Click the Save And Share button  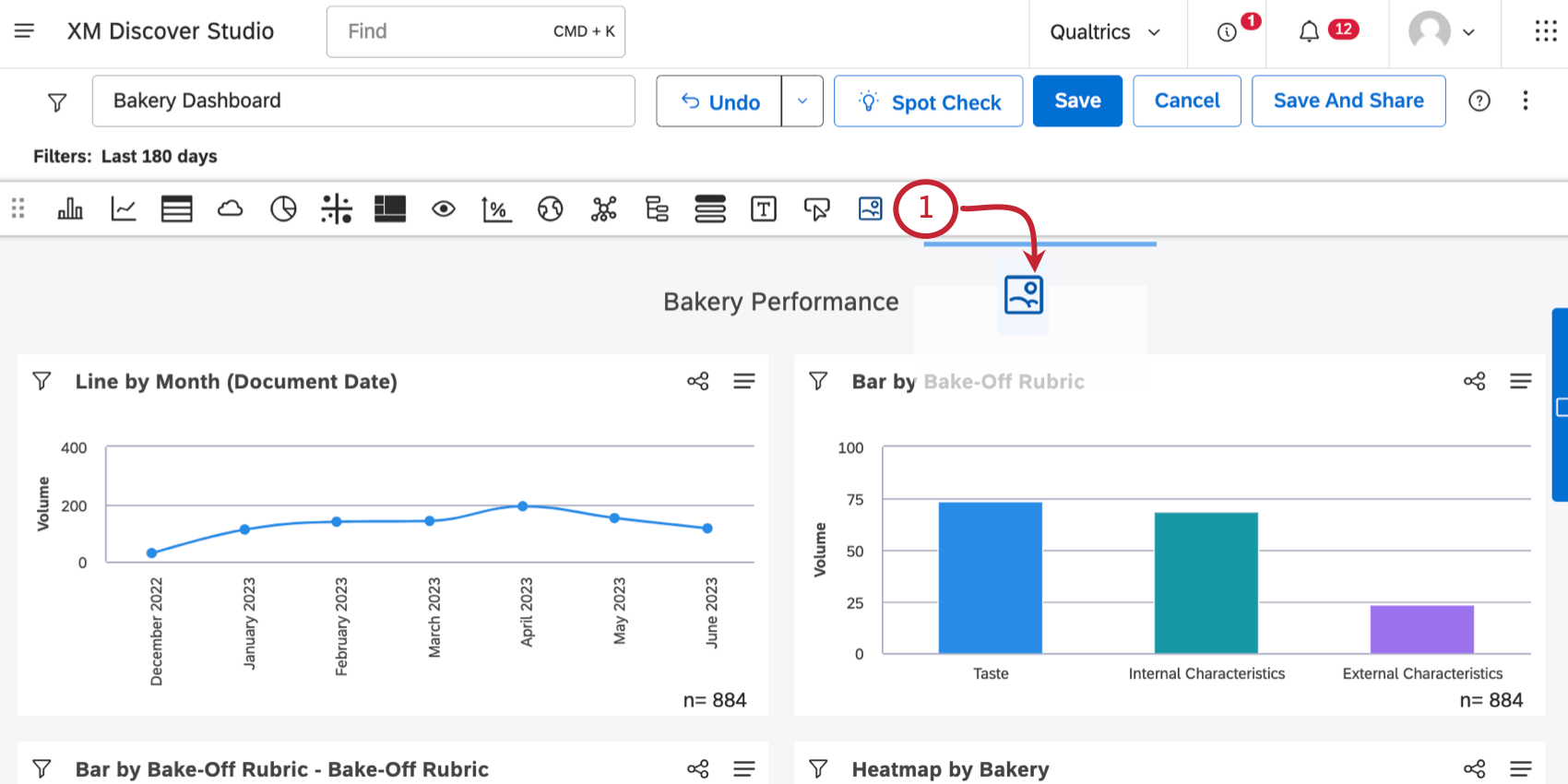1348,101
